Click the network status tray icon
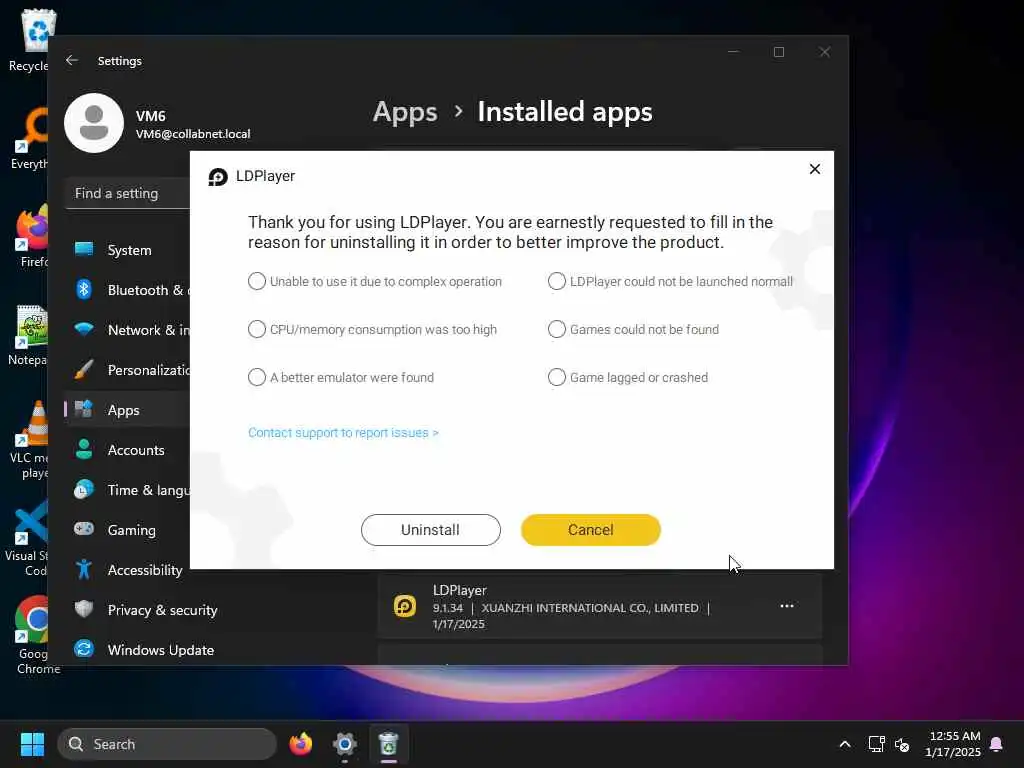 click(x=876, y=744)
